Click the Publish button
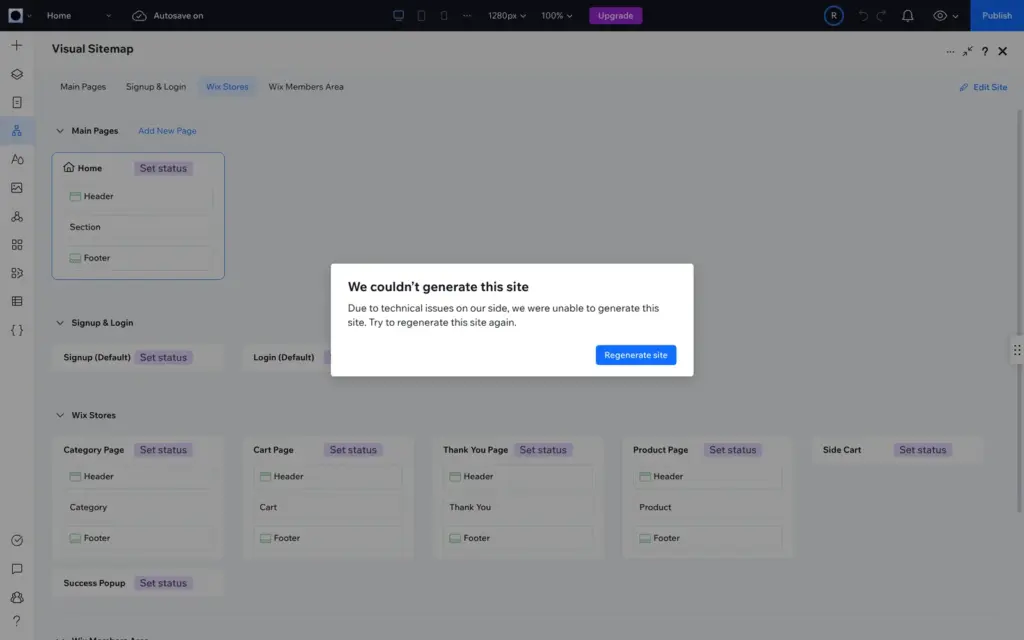 tap(997, 16)
